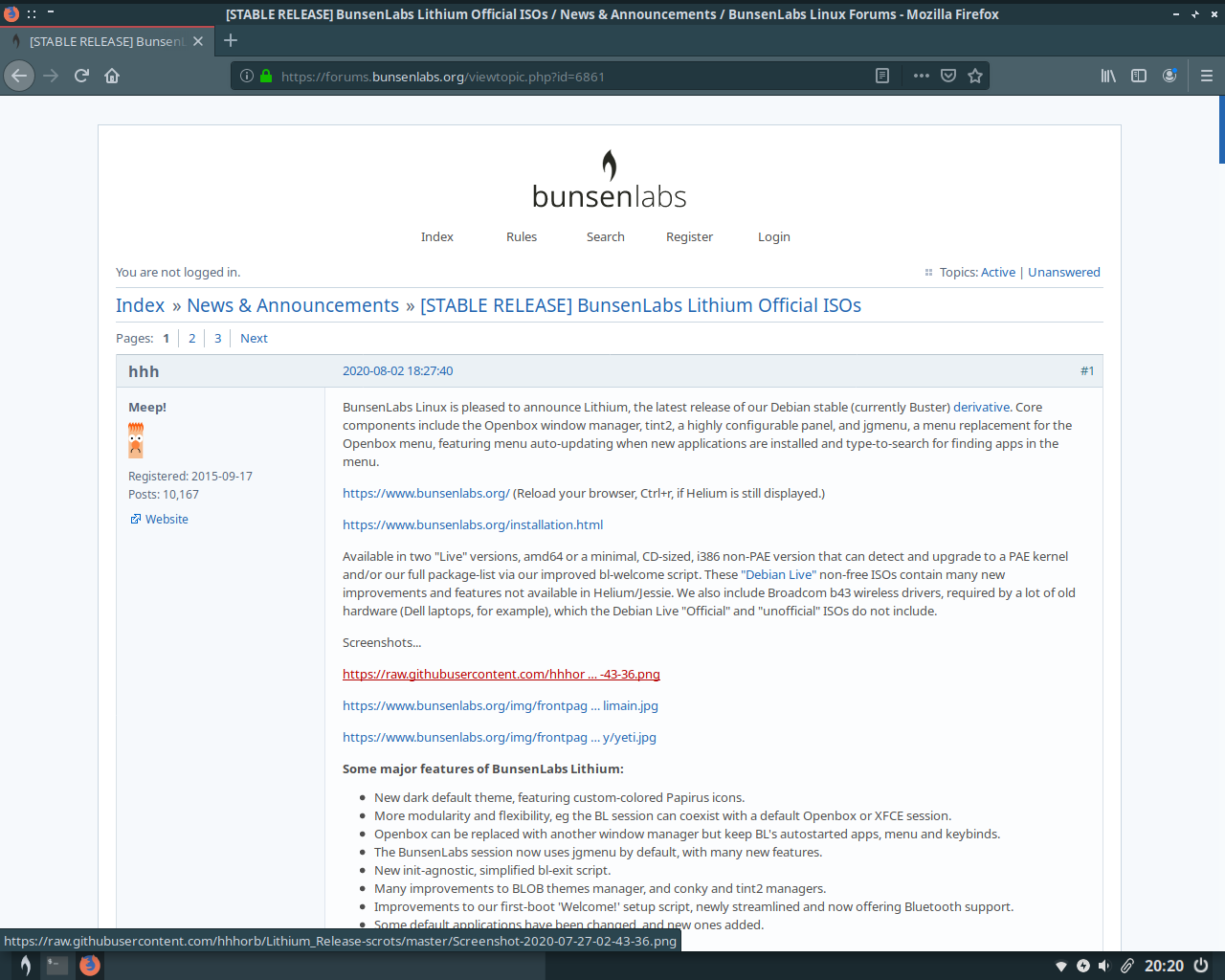The height and width of the screenshot is (980, 1225).
Task: Open Firefox account icon
Action: point(1169,76)
